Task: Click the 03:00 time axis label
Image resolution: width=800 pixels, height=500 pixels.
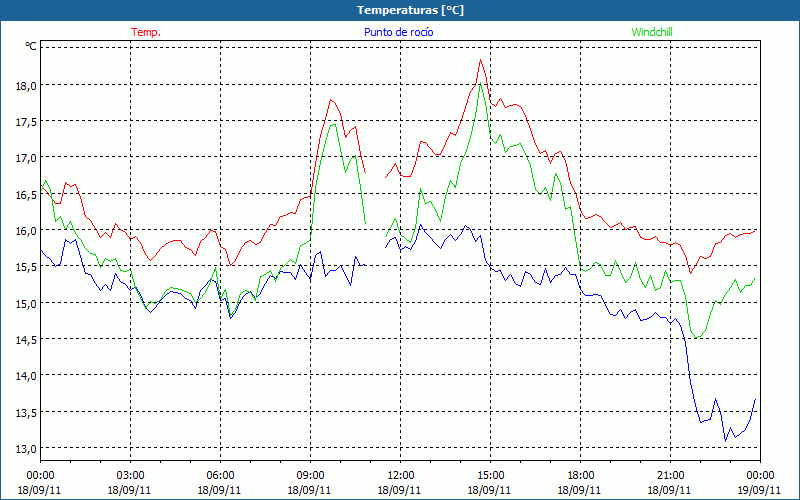Action: pyautogui.click(x=130, y=476)
